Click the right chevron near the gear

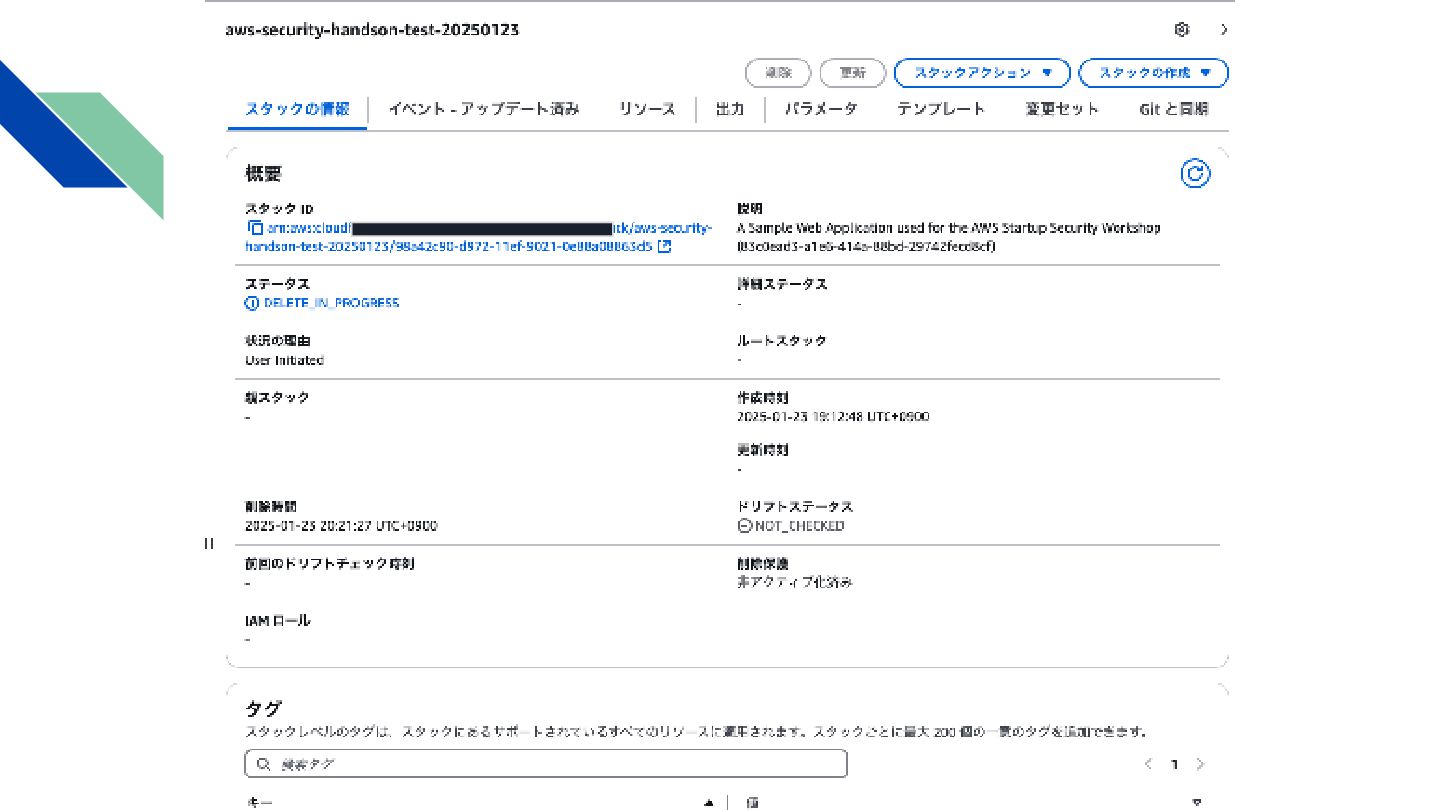tap(1224, 30)
